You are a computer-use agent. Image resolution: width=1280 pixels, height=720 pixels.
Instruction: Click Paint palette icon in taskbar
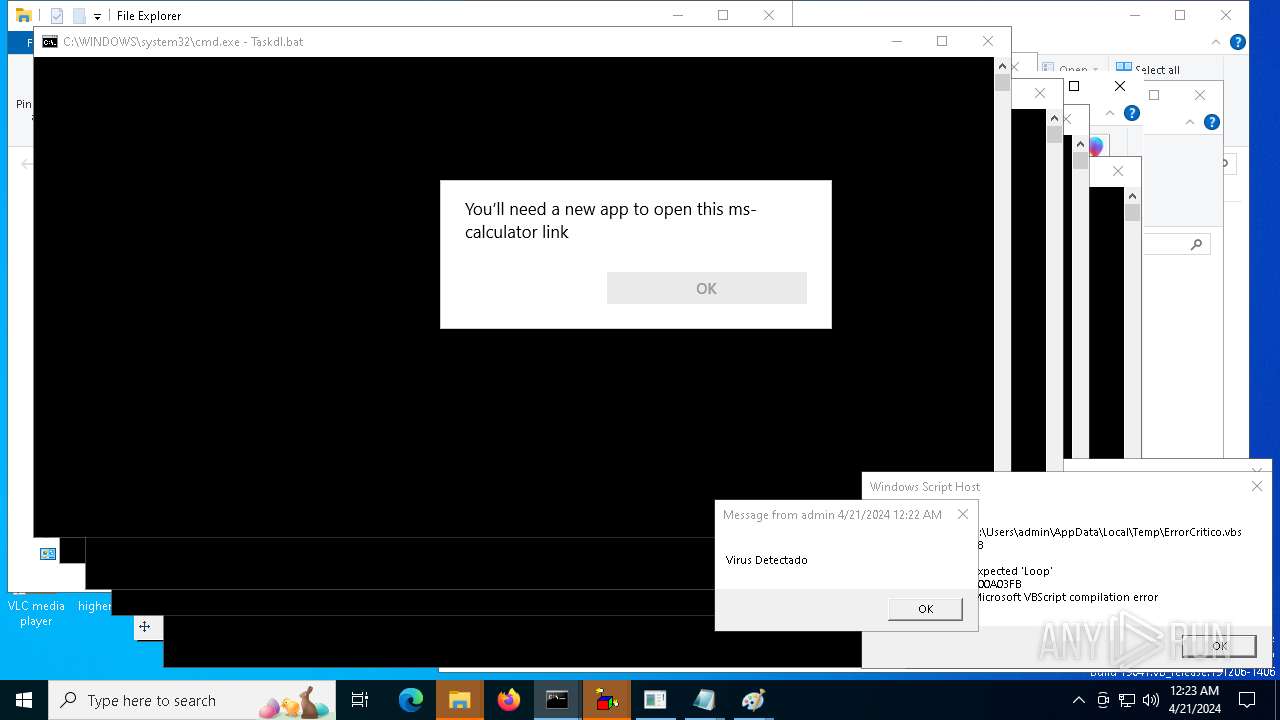[x=753, y=700]
